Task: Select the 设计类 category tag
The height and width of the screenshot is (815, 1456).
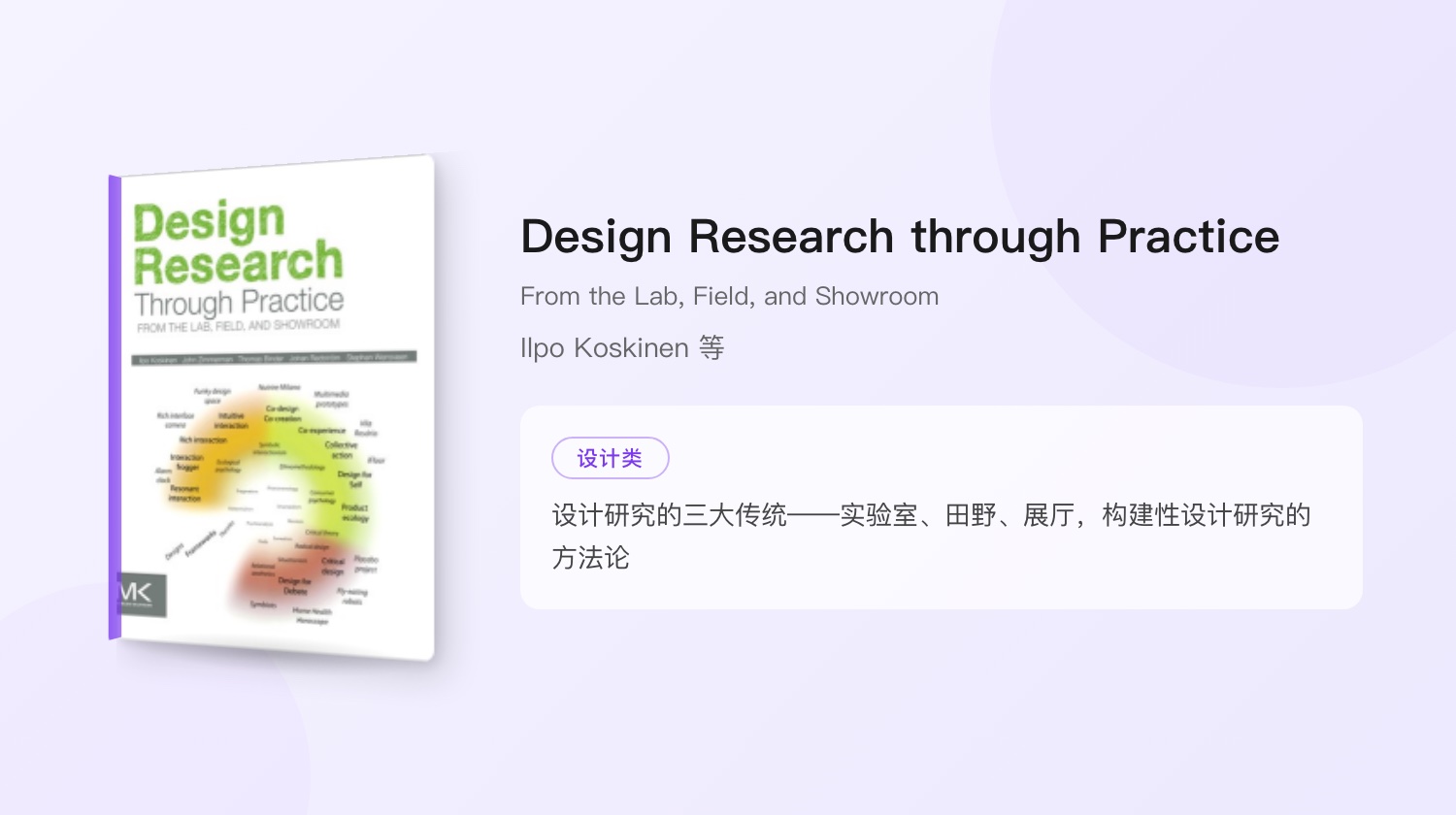Action: pyautogui.click(x=611, y=458)
